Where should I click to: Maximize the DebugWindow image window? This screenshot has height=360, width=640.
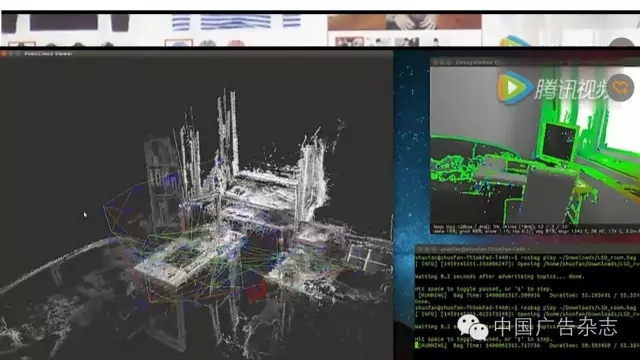[449, 62]
